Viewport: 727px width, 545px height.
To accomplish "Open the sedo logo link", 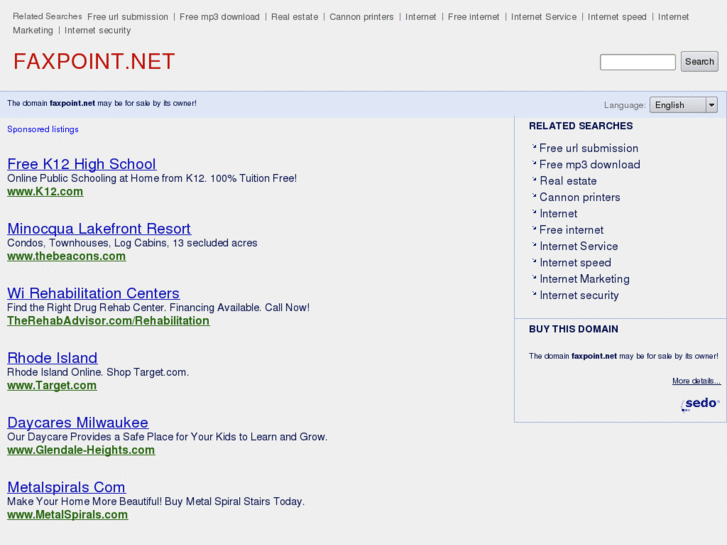I will pyautogui.click(x=700, y=404).
